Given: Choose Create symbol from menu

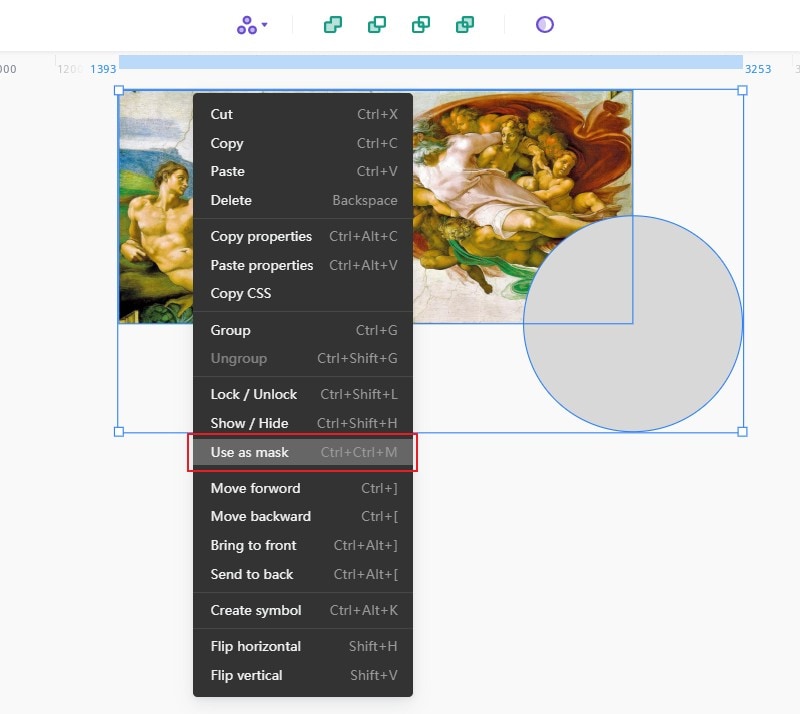Looking at the screenshot, I should [x=303, y=610].
